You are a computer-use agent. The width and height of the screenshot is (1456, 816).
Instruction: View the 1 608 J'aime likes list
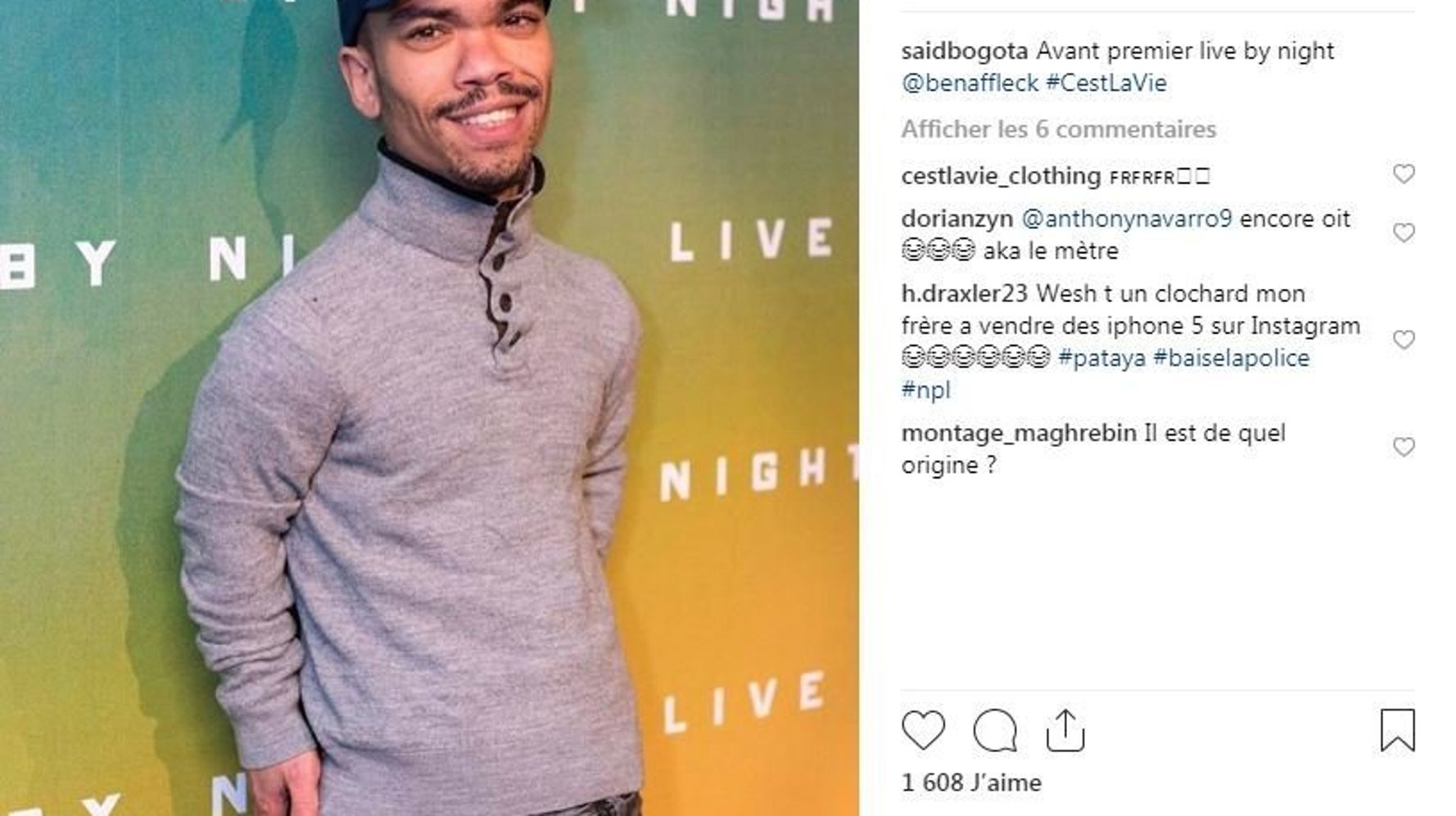click(971, 782)
